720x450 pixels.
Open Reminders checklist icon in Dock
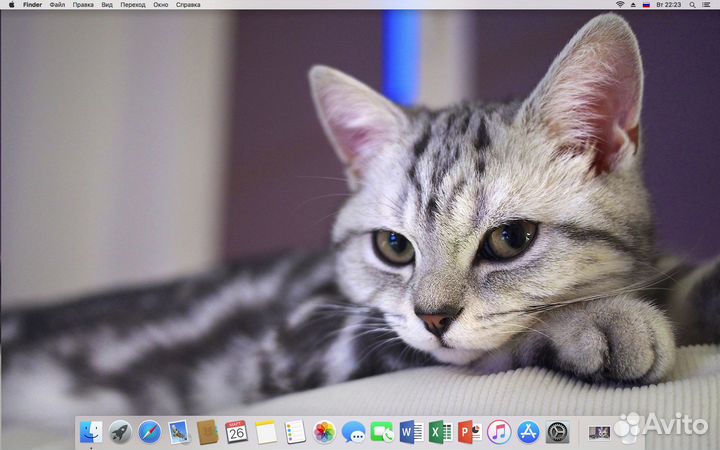tap(295, 432)
